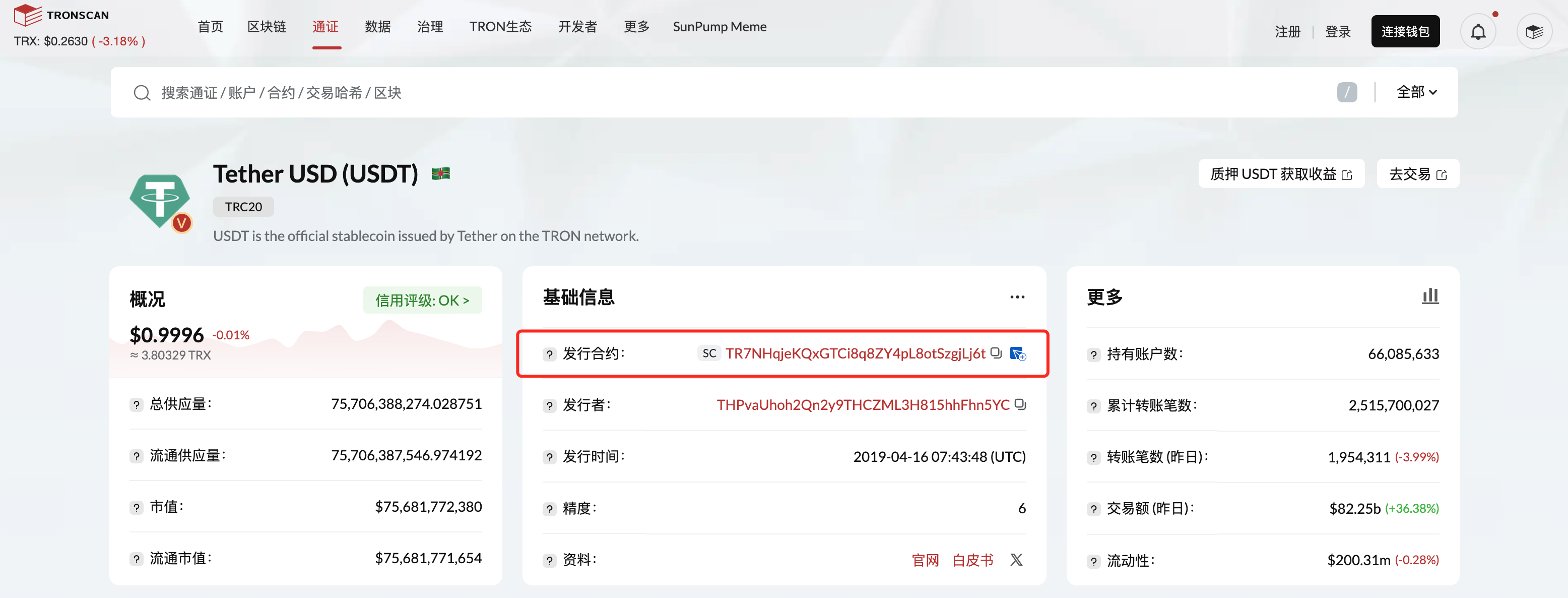This screenshot has height=598, width=1568.
Task: Open 信用评级: OK details
Action: pos(422,300)
